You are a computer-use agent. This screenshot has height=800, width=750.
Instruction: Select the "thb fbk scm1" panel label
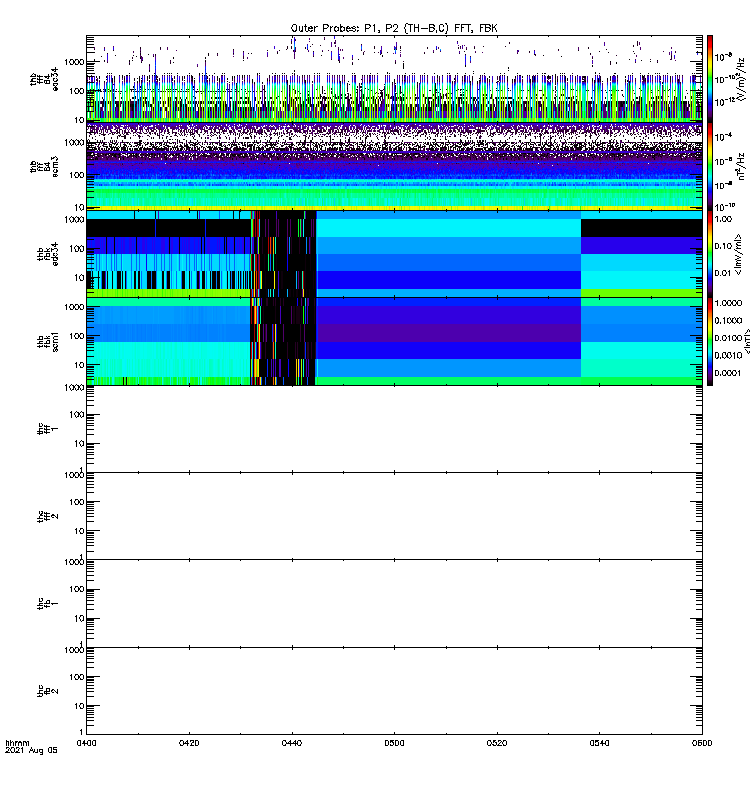tap(48, 341)
